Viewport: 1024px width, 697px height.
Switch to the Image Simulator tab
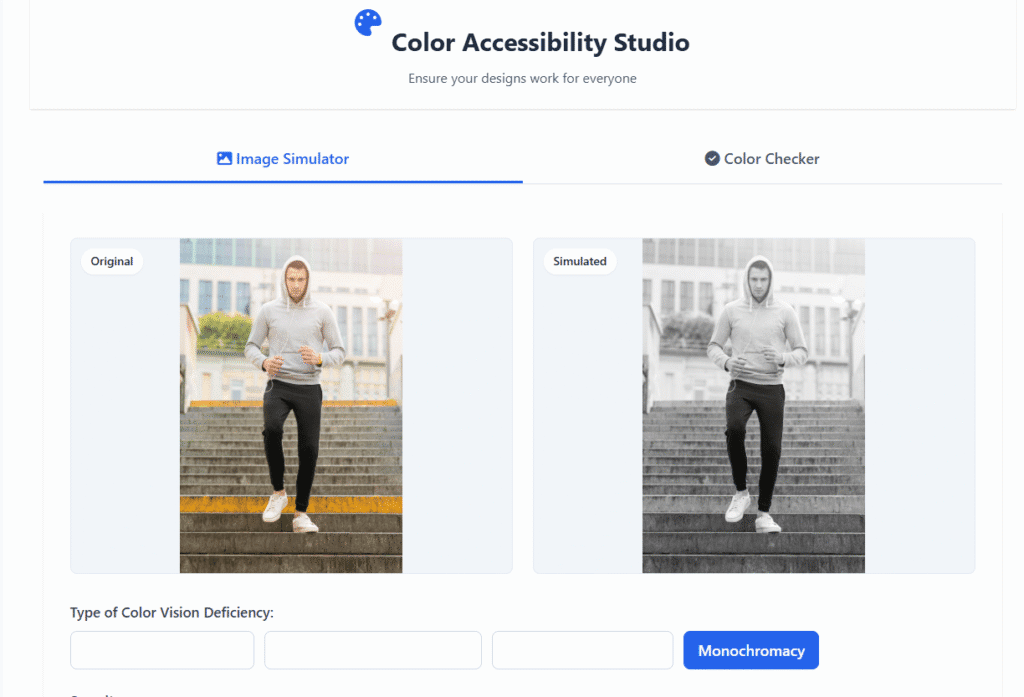point(283,159)
